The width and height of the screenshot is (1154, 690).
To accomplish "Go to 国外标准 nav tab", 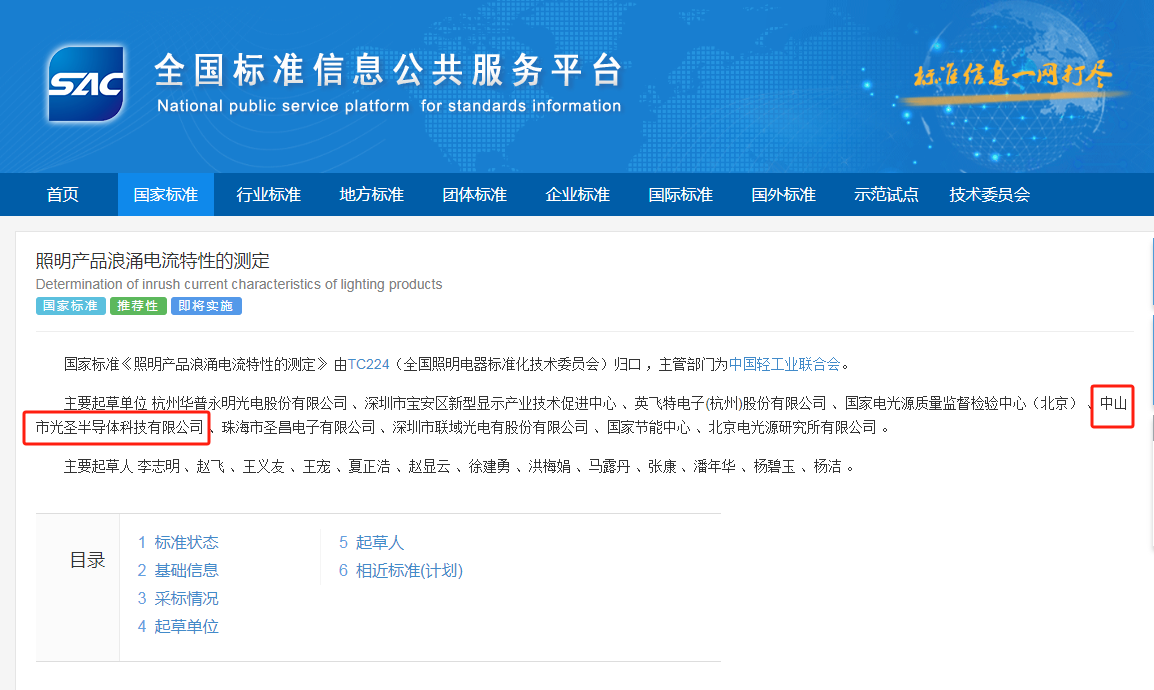I will (784, 195).
